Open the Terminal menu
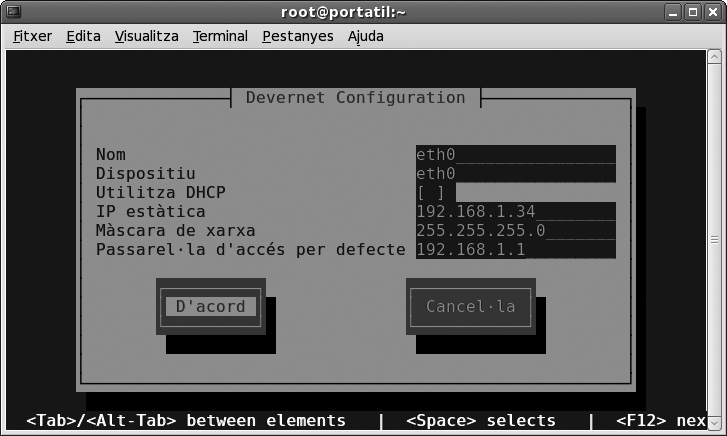The width and height of the screenshot is (727, 436). point(220,36)
